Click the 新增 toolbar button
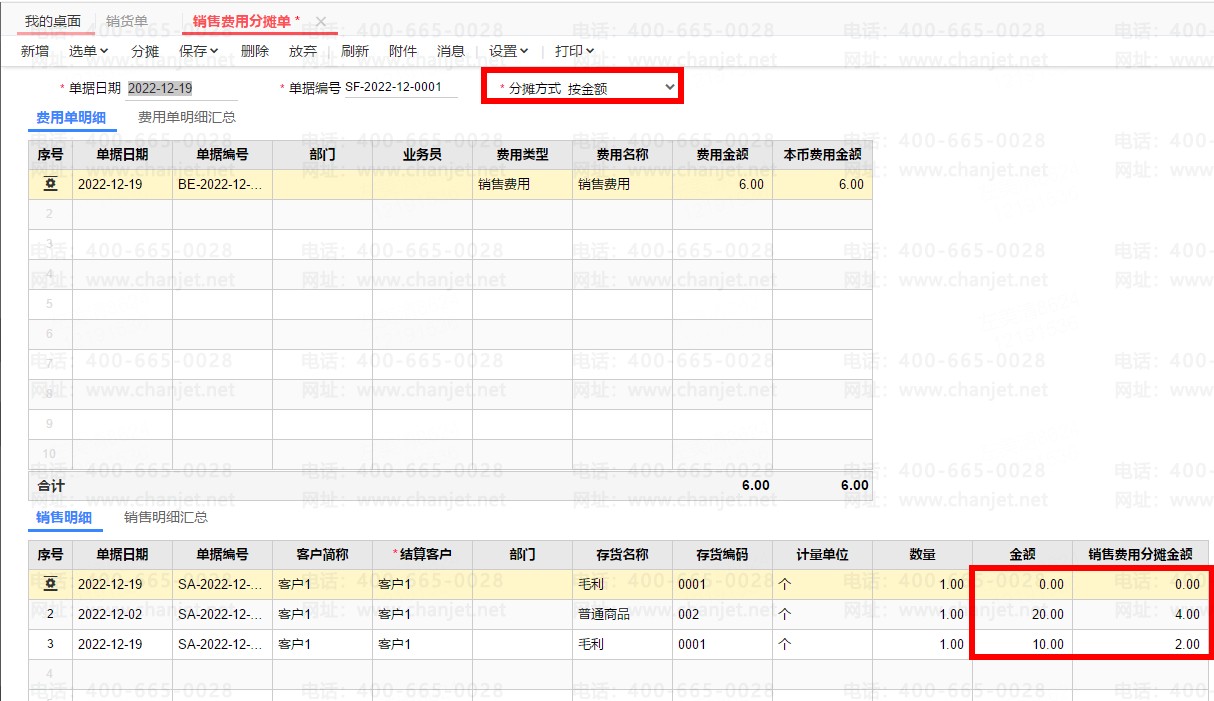The height and width of the screenshot is (701, 1214). (34, 51)
